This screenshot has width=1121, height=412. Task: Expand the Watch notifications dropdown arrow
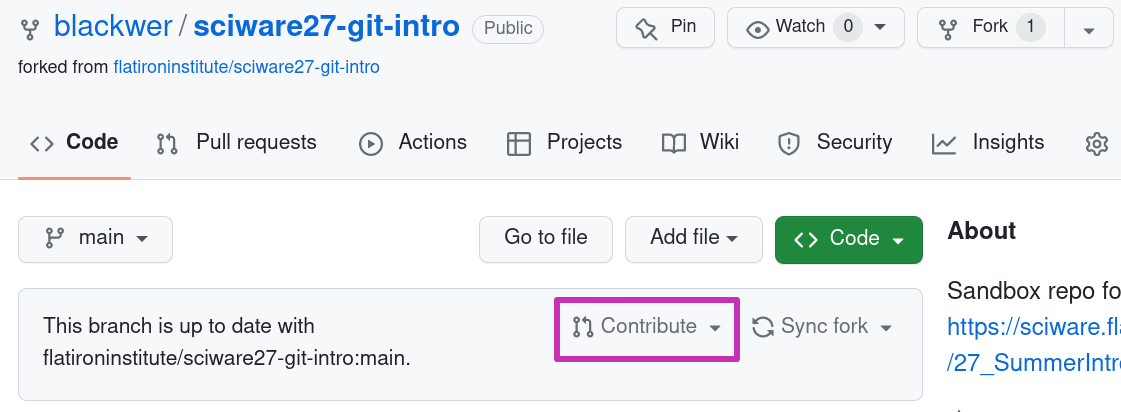[x=880, y=28]
